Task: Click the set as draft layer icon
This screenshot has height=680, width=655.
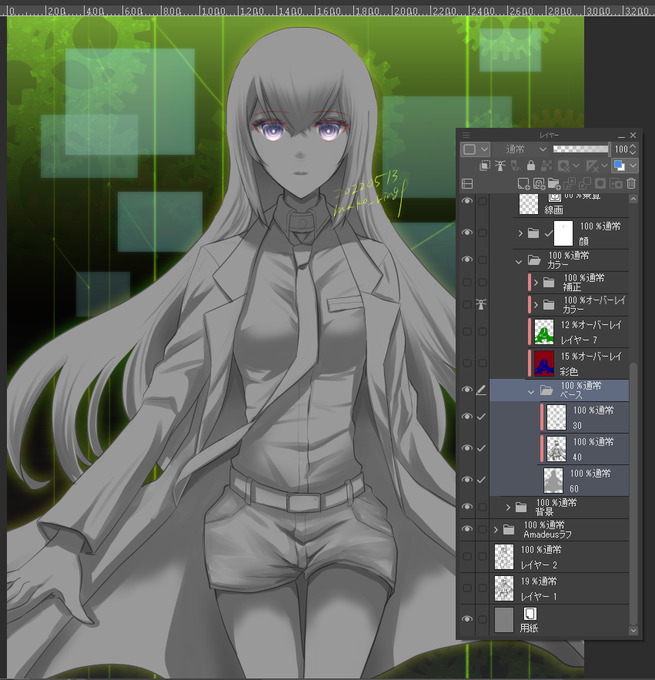Action: point(515,165)
